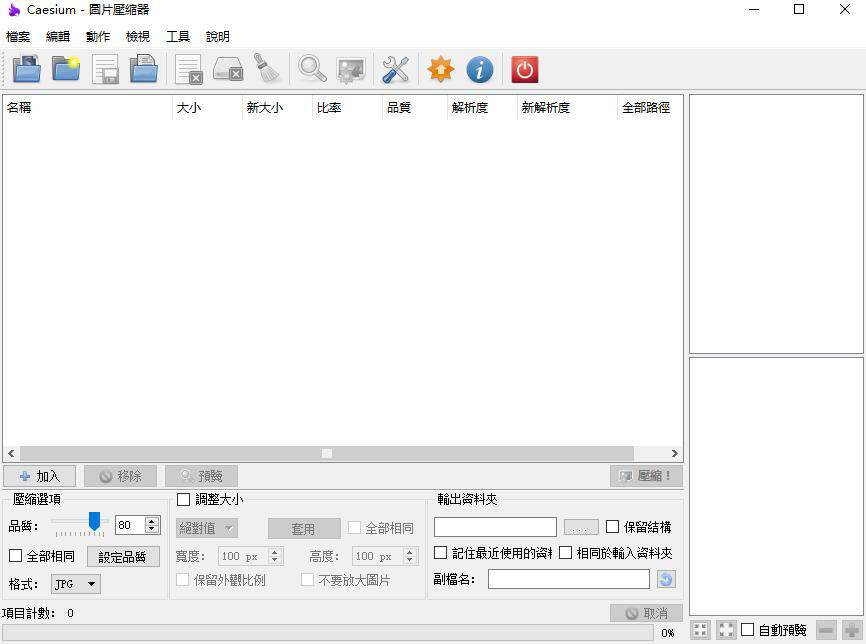Open the 檢視 menu

[138, 36]
